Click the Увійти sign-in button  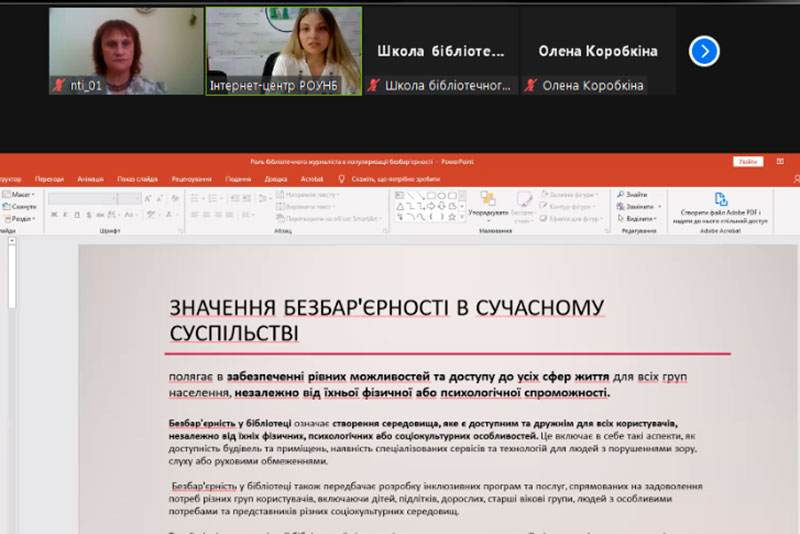click(746, 161)
